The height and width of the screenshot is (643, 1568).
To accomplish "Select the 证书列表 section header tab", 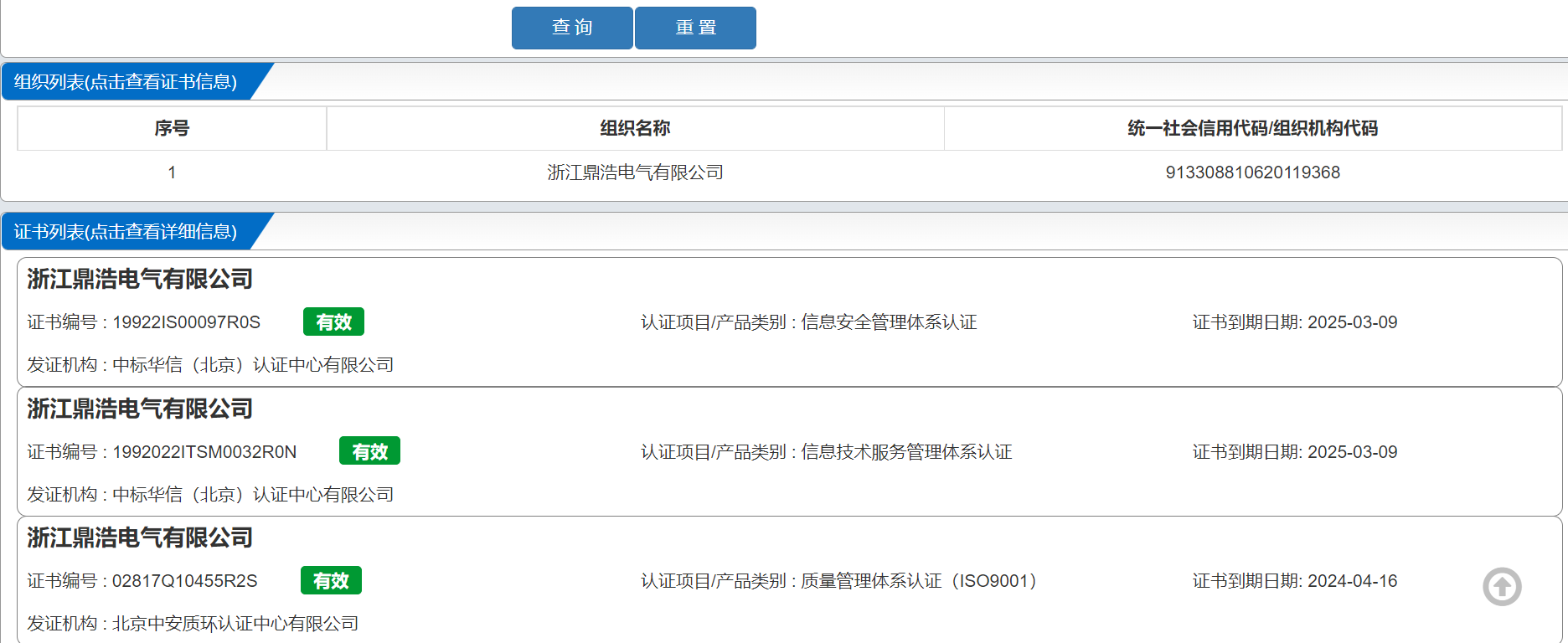I will tap(126, 232).
